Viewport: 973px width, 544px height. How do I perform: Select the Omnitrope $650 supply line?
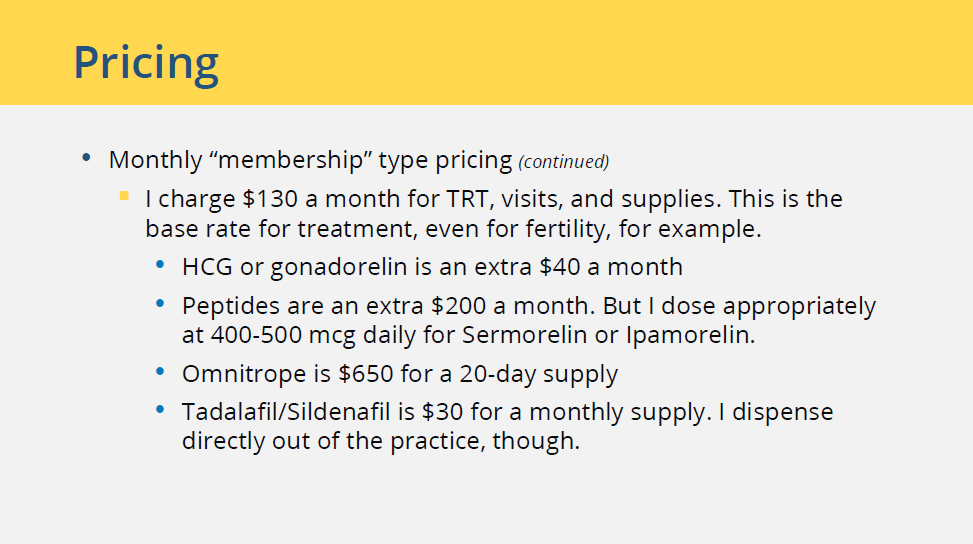click(400, 374)
